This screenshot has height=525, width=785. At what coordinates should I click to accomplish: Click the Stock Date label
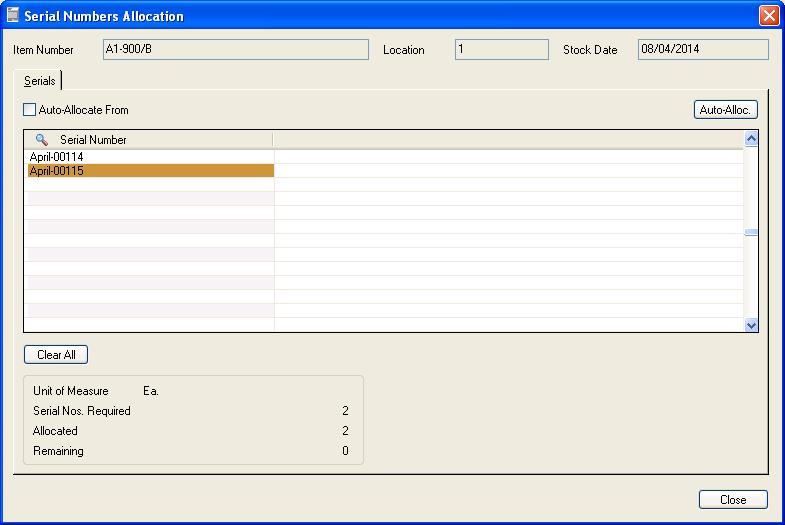click(590, 50)
